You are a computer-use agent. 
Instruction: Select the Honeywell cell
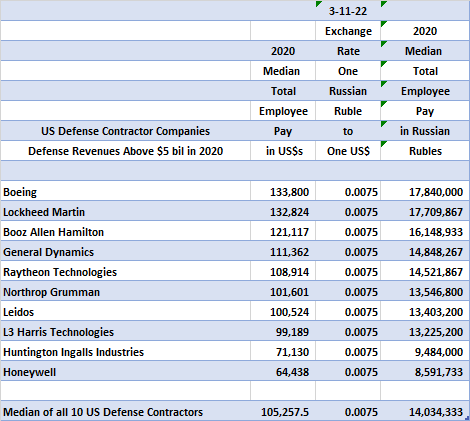(125, 372)
